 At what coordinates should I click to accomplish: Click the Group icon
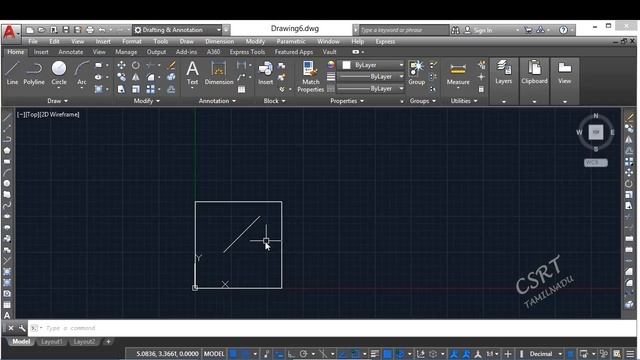tap(416, 73)
